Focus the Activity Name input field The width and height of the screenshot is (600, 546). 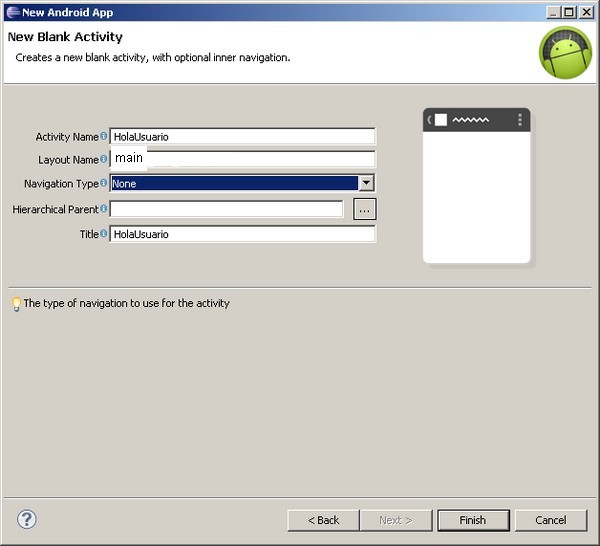coord(243,137)
